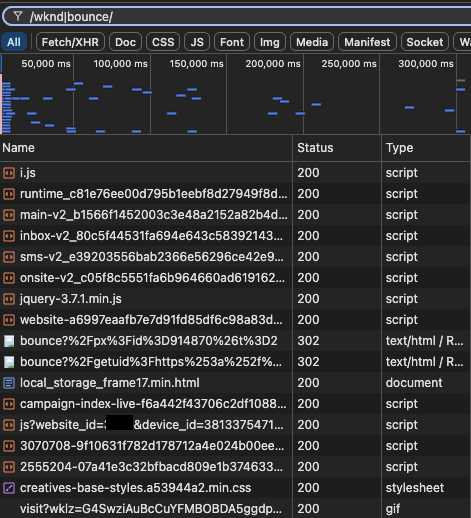Viewport: 471px width, 518px height.
Task: Click the 300,000 ms timeline marker
Action: click(426, 64)
